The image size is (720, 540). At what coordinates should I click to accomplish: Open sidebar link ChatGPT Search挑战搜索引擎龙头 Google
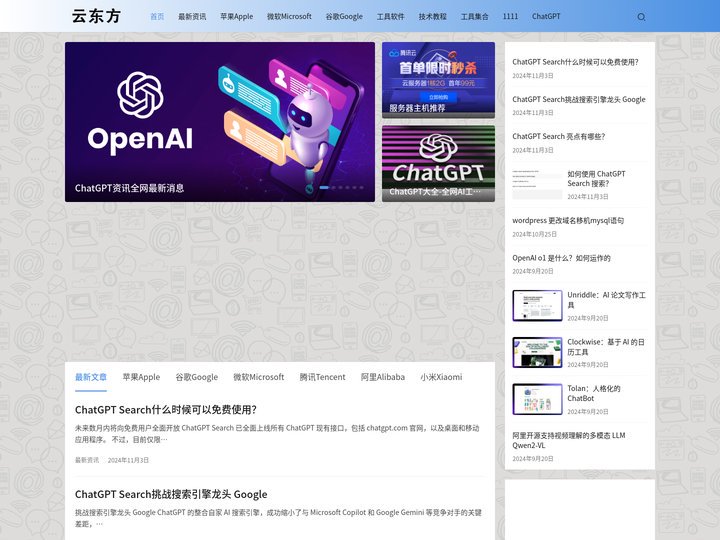pyautogui.click(x=579, y=99)
